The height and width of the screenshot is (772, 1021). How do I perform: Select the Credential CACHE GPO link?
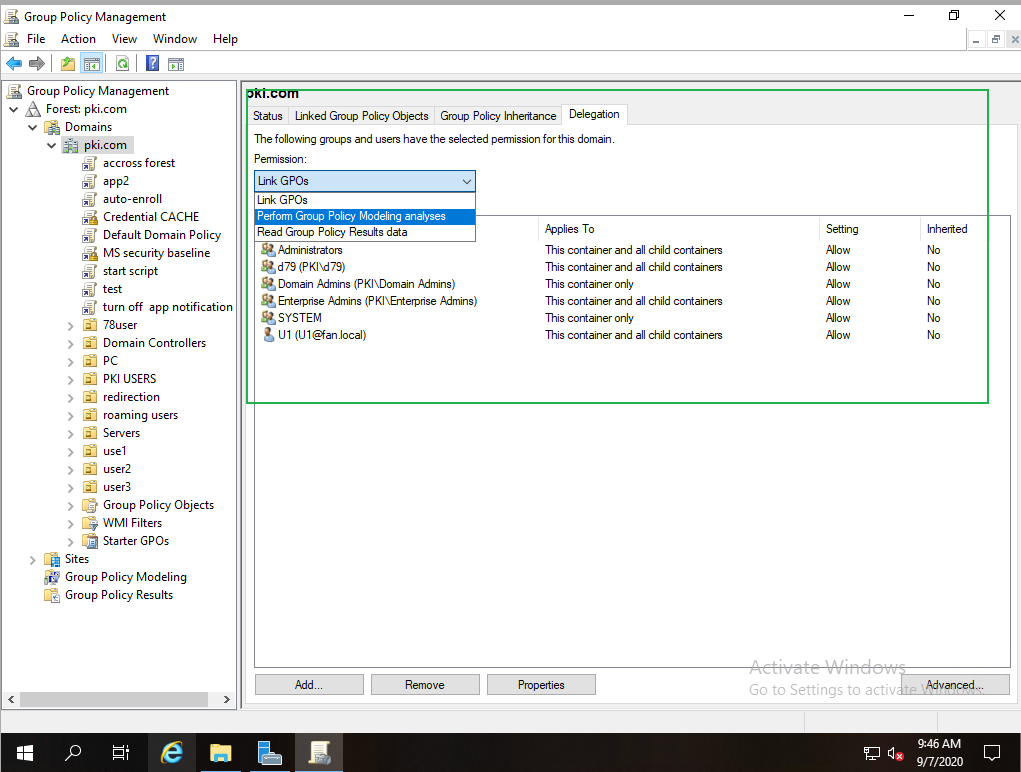point(150,217)
